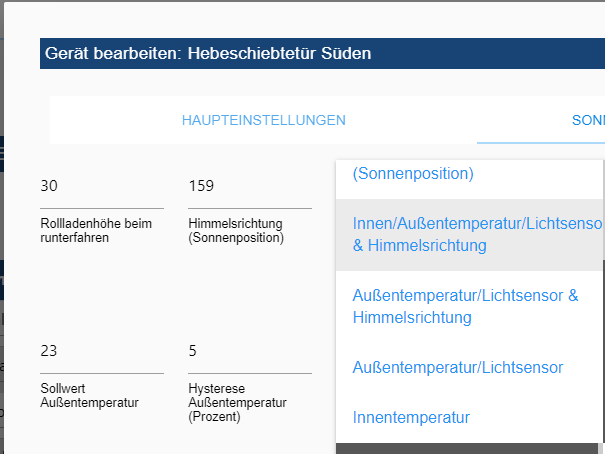Image resolution: width=605 pixels, height=454 pixels.
Task: Focus the Himmelsrichtung field with value 159
Action: [250, 186]
